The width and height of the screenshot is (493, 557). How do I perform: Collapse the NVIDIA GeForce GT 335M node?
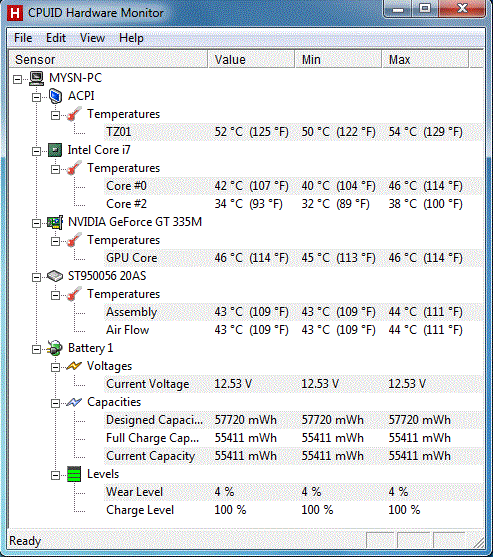(36, 223)
